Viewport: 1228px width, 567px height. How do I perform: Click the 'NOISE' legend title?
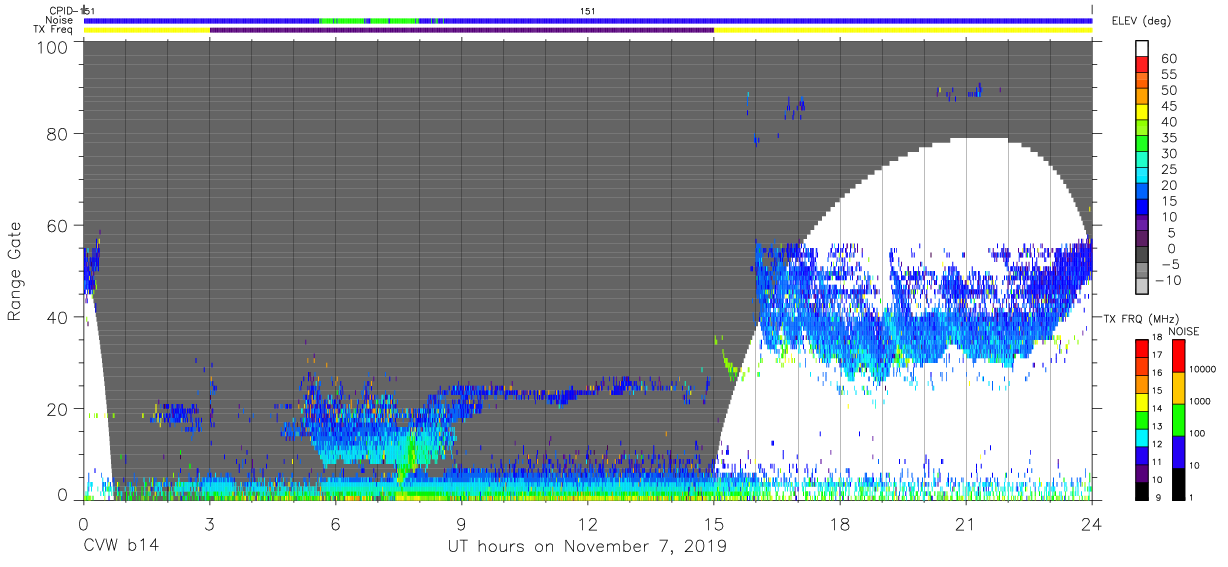pos(1183,331)
